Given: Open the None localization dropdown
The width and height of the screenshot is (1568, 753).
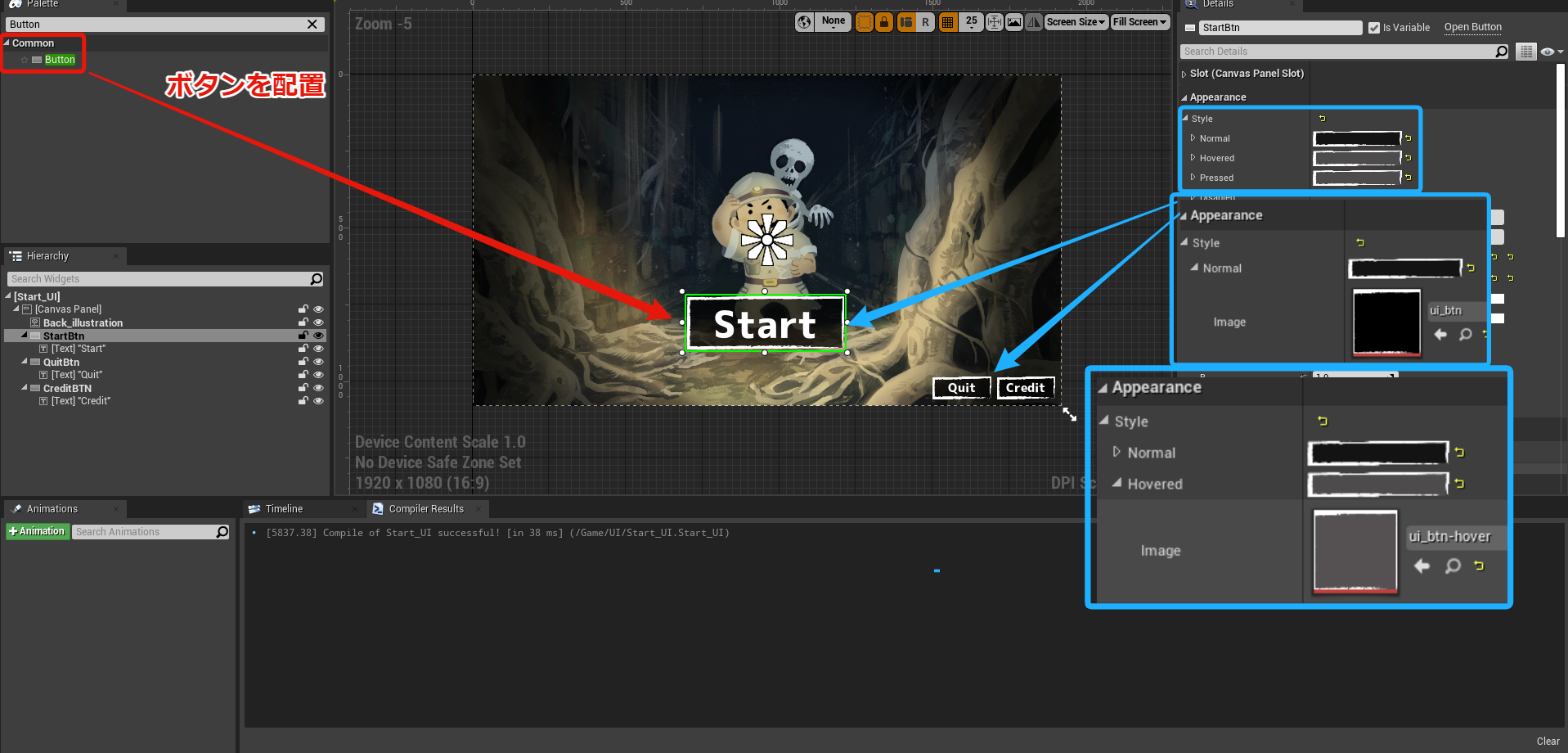Looking at the screenshot, I should coord(833,22).
